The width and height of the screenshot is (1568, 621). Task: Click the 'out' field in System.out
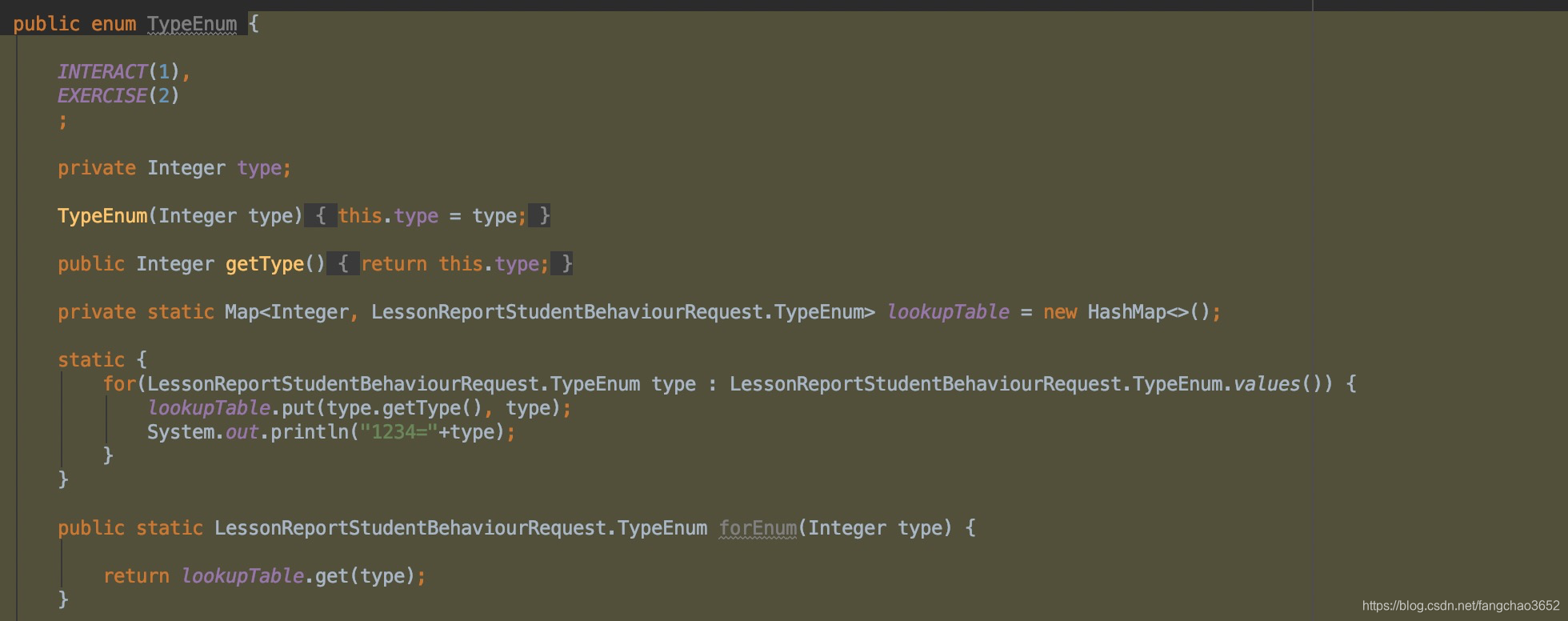click(242, 432)
